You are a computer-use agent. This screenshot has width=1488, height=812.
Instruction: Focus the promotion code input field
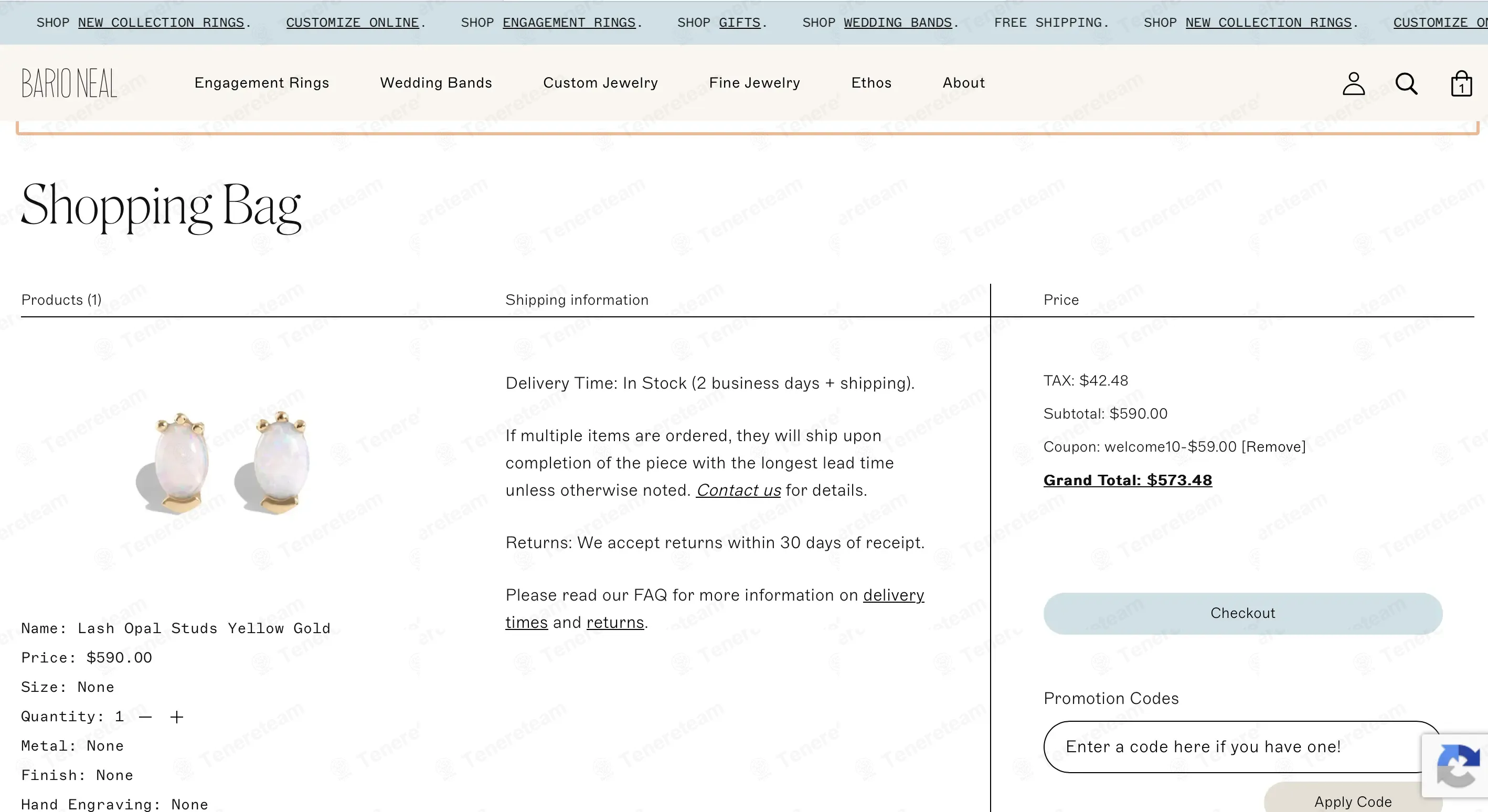pos(1242,747)
